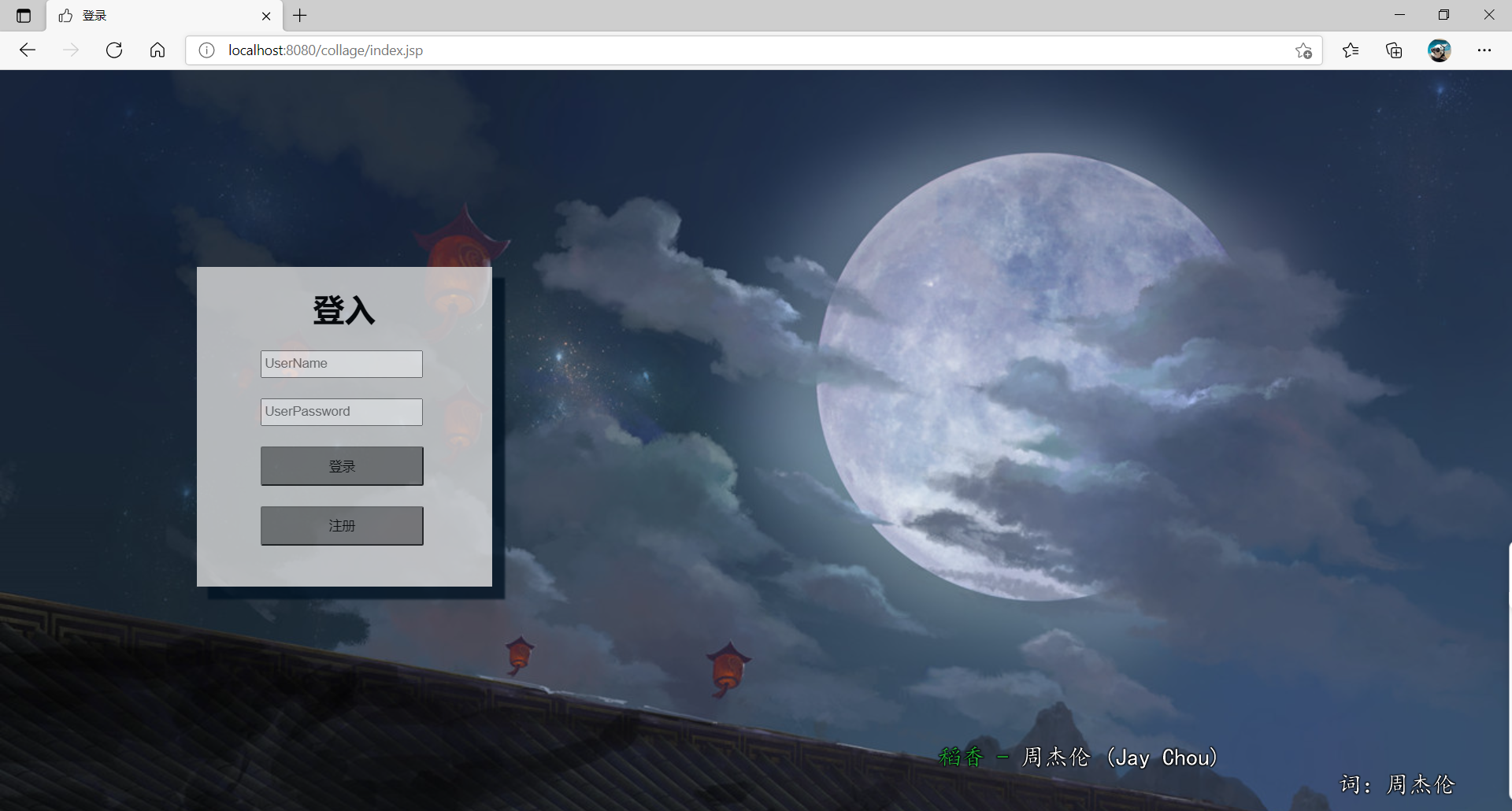This screenshot has height=811, width=1512.
Task: Restore down the browser window
Action: (1443, 15)
